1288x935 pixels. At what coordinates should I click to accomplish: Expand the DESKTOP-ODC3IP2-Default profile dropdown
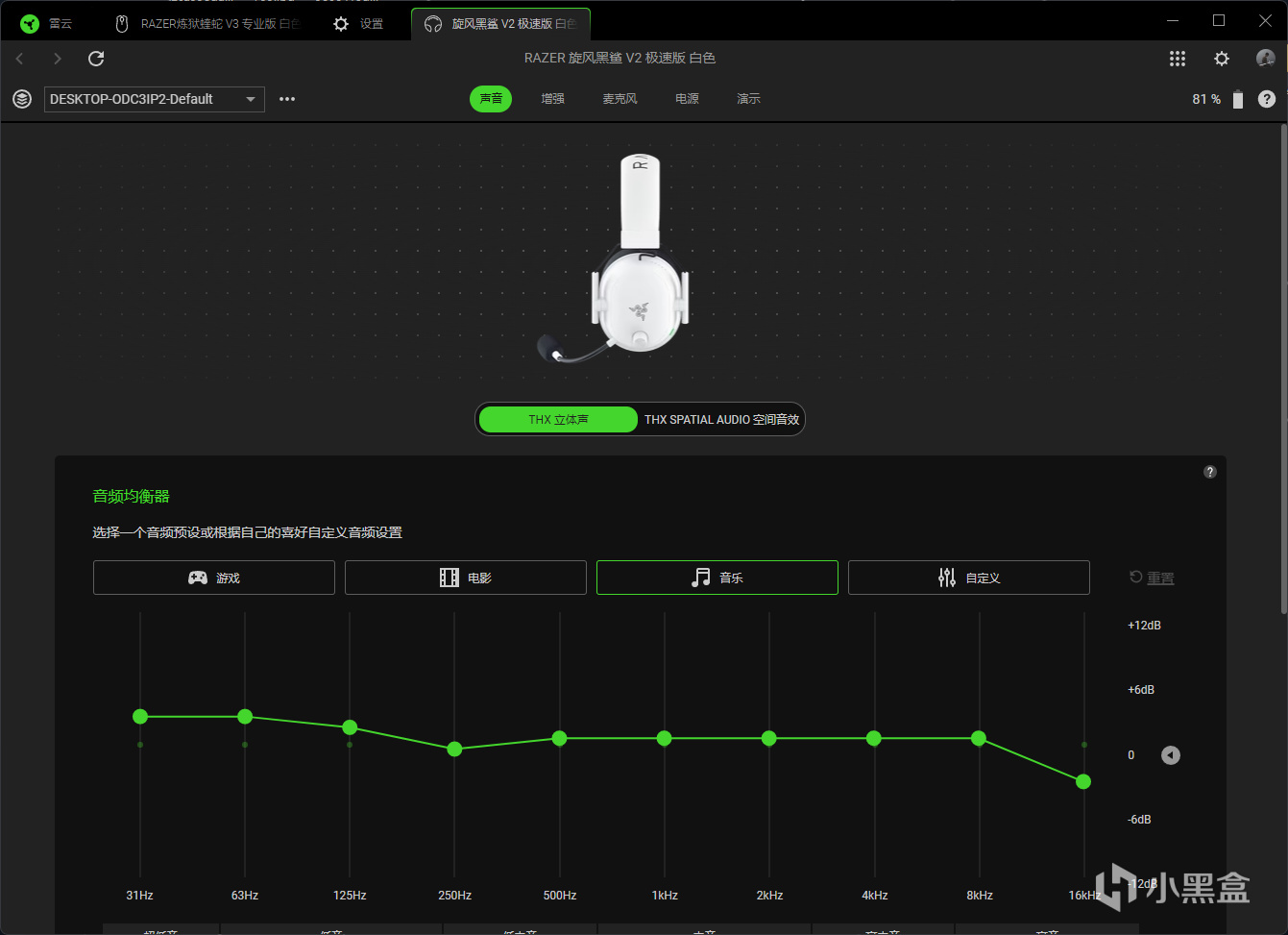point(155,99)
